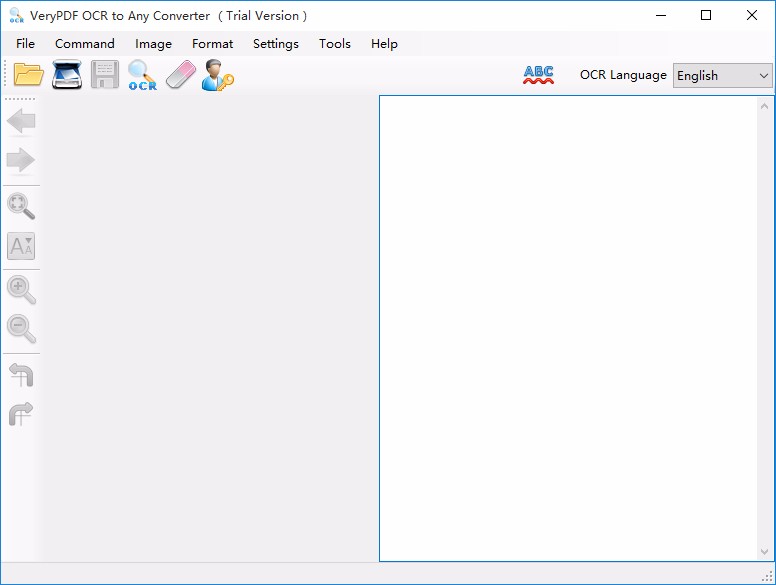This screenshot has height=585, width=776.
Task: Select the pink eraser tool
Action: [x=181, y=75]
